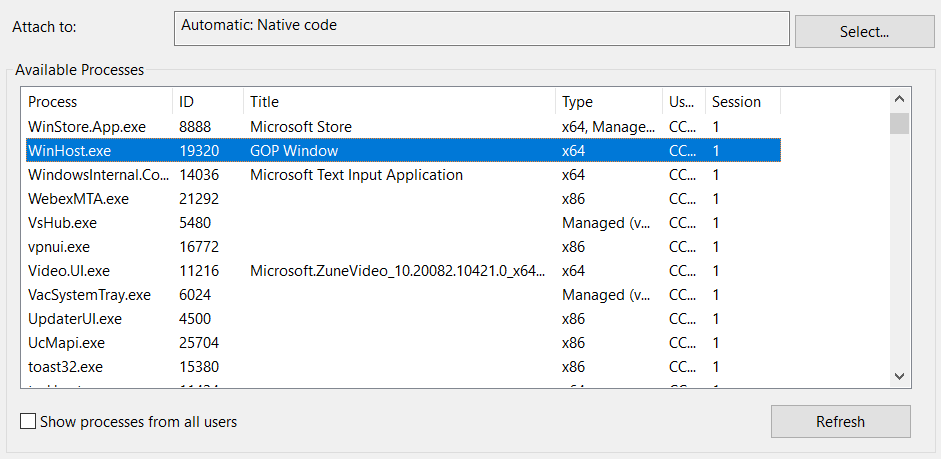This screenshot has width=941, height=459.
Task: Sort by Title column header
Action: [x=400, y=102]
